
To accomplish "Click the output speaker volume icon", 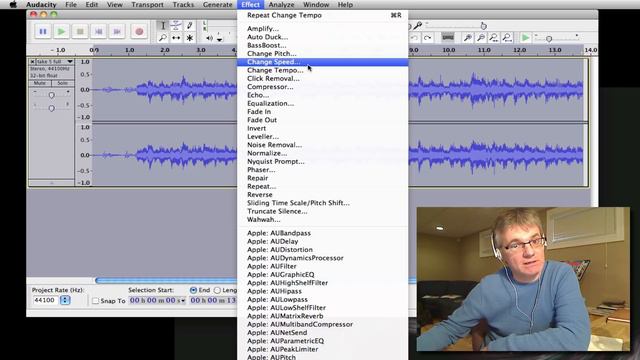I will (x=209, y=38).
